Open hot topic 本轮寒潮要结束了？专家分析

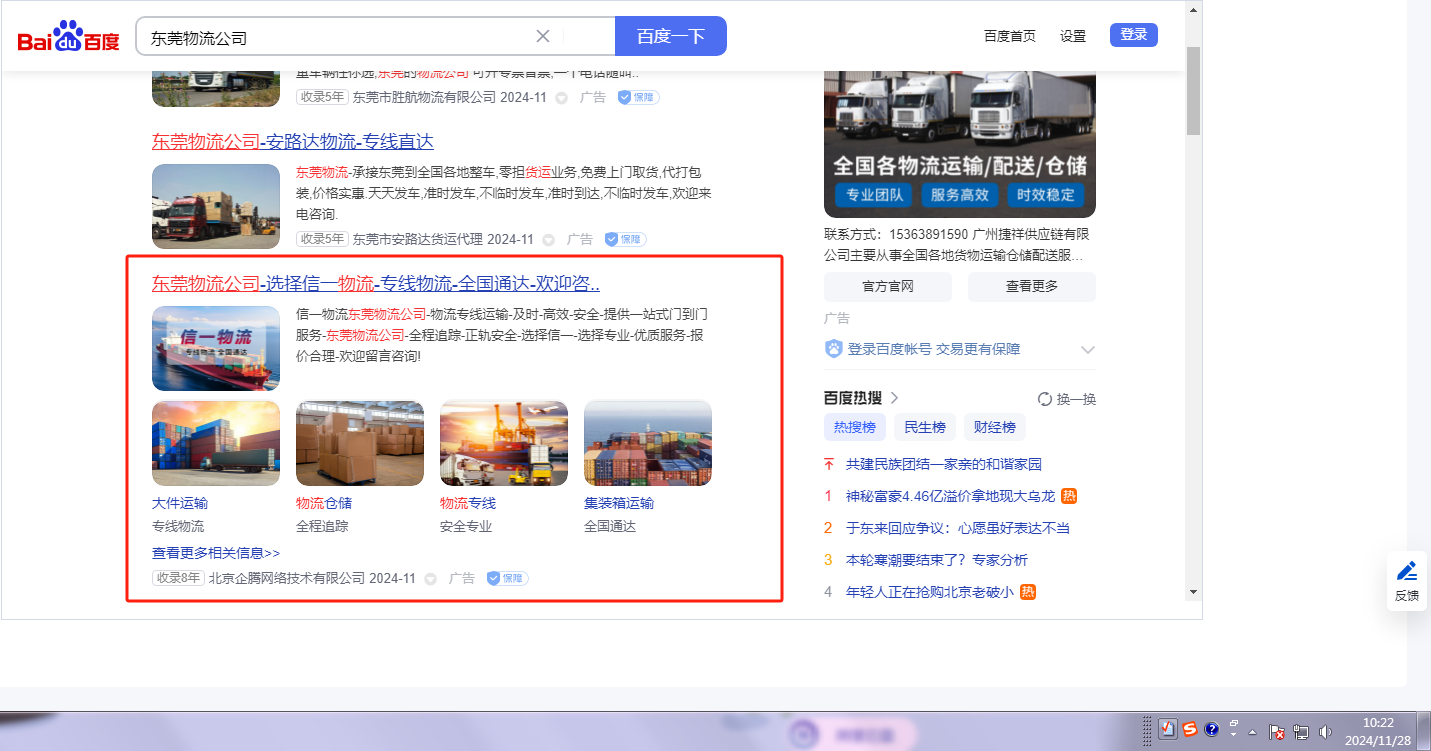(937, 560)
